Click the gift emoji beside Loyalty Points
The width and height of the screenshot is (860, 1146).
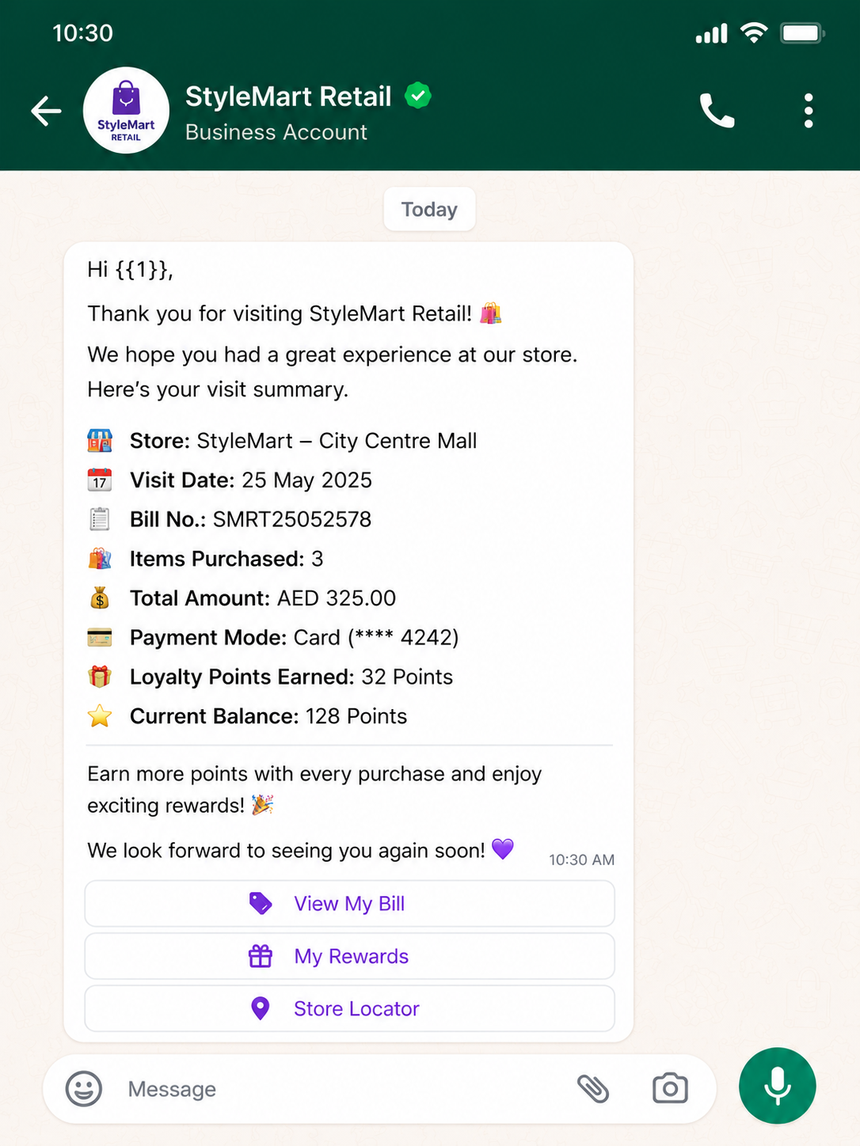point(100,676)
